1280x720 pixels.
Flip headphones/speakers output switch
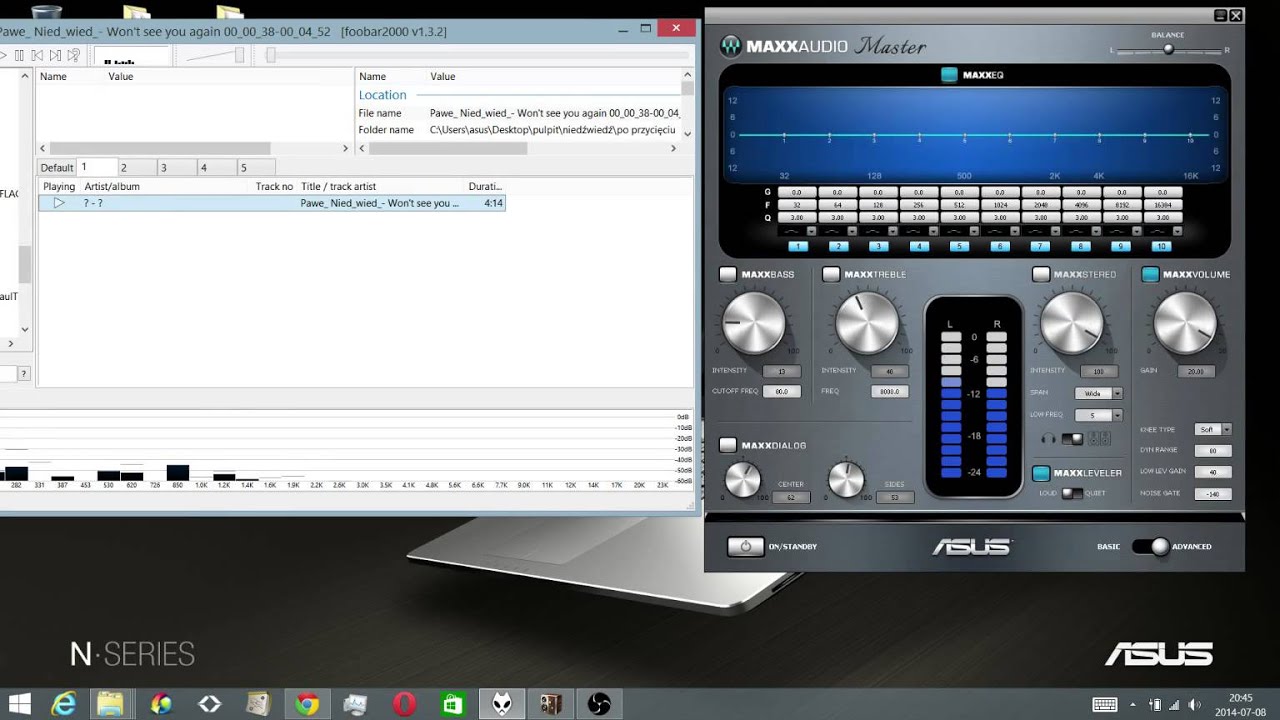[x=1072, y=438]
